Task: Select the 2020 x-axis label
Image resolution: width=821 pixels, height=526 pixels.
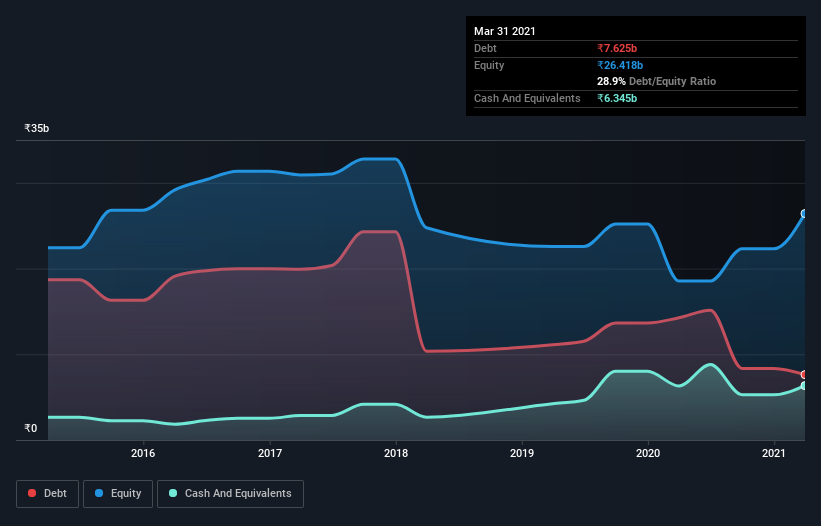Action: [x=648, y=453]
